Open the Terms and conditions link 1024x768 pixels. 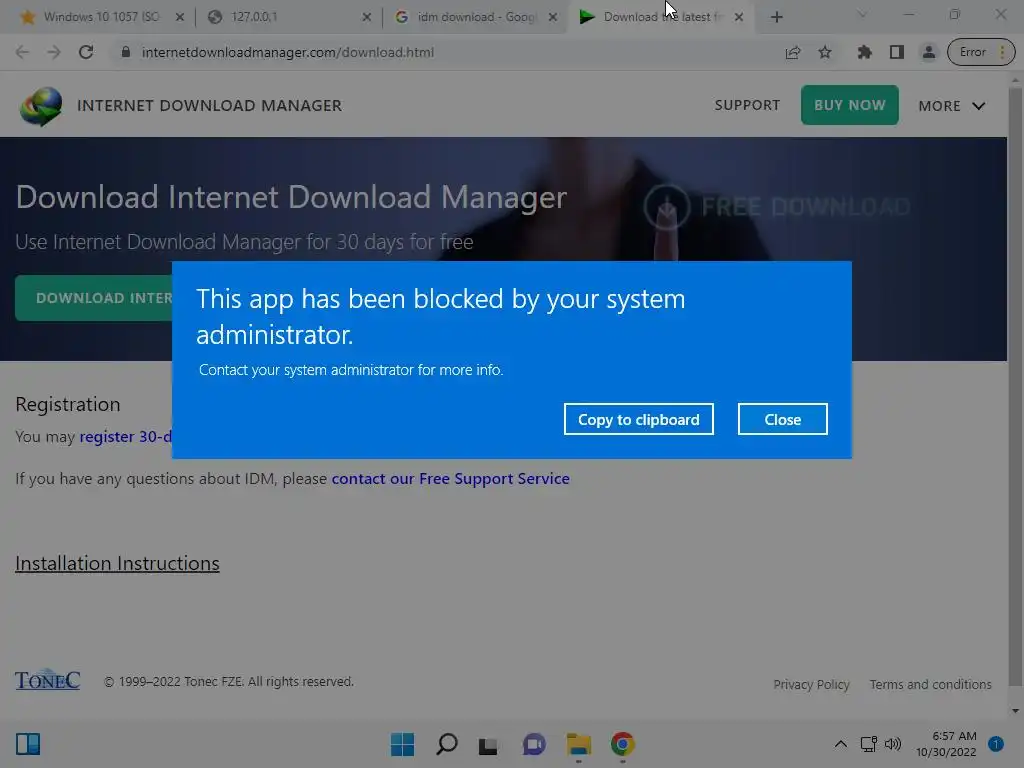click(x=930, y=684)
